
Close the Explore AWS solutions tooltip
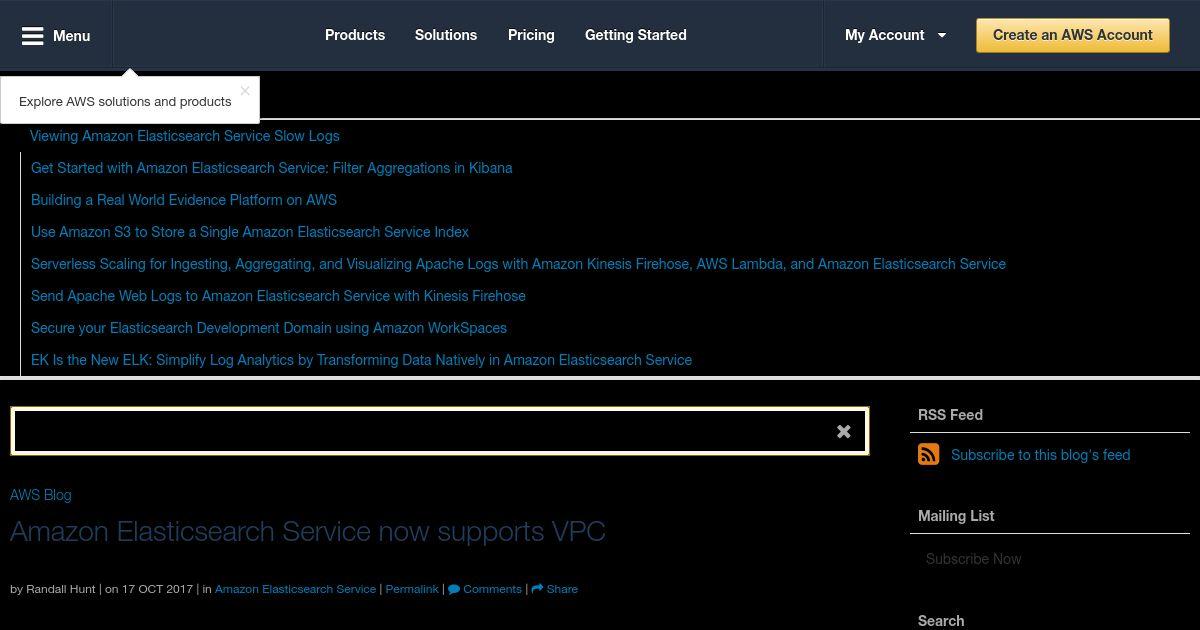pyautogui.click(x=245, y=91)
